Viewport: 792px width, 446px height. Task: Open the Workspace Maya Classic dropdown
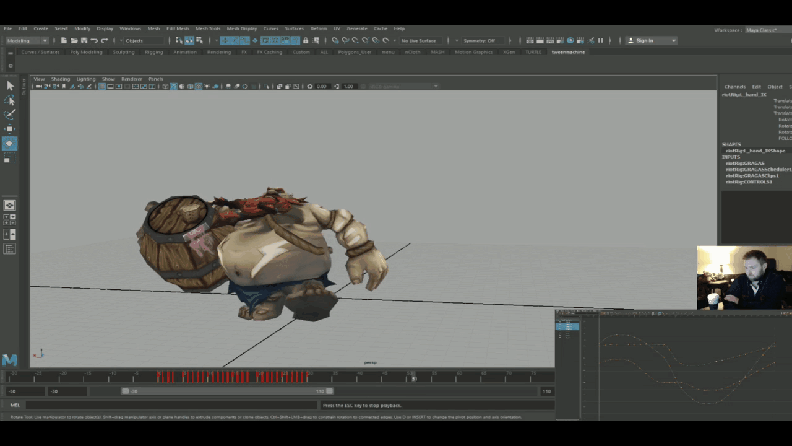(x=767, y=30)
